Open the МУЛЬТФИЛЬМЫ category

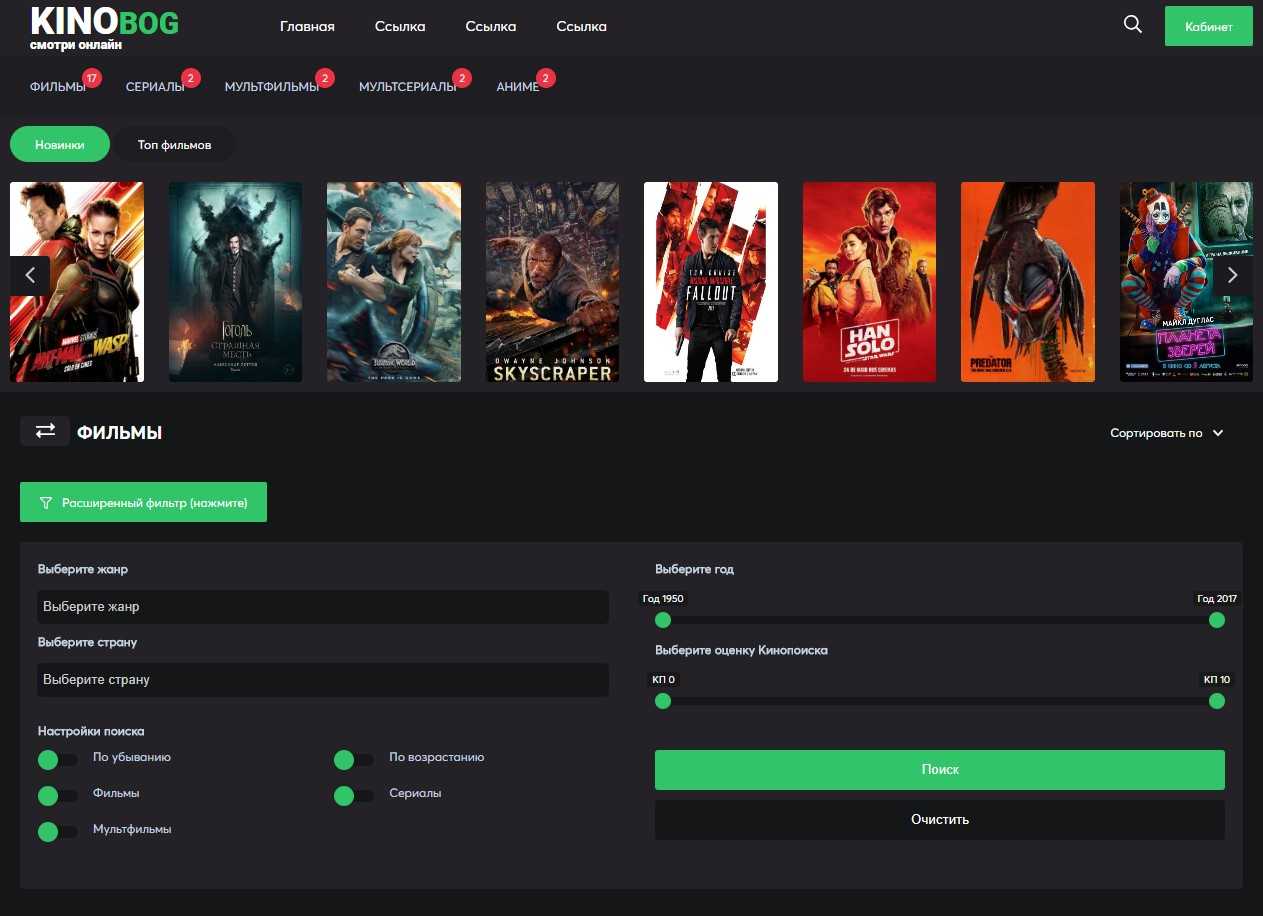click(272, 87)
